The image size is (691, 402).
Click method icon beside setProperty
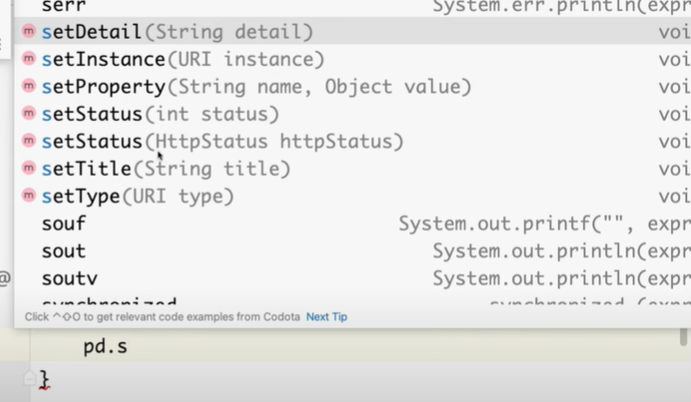(x=29, y=86)
